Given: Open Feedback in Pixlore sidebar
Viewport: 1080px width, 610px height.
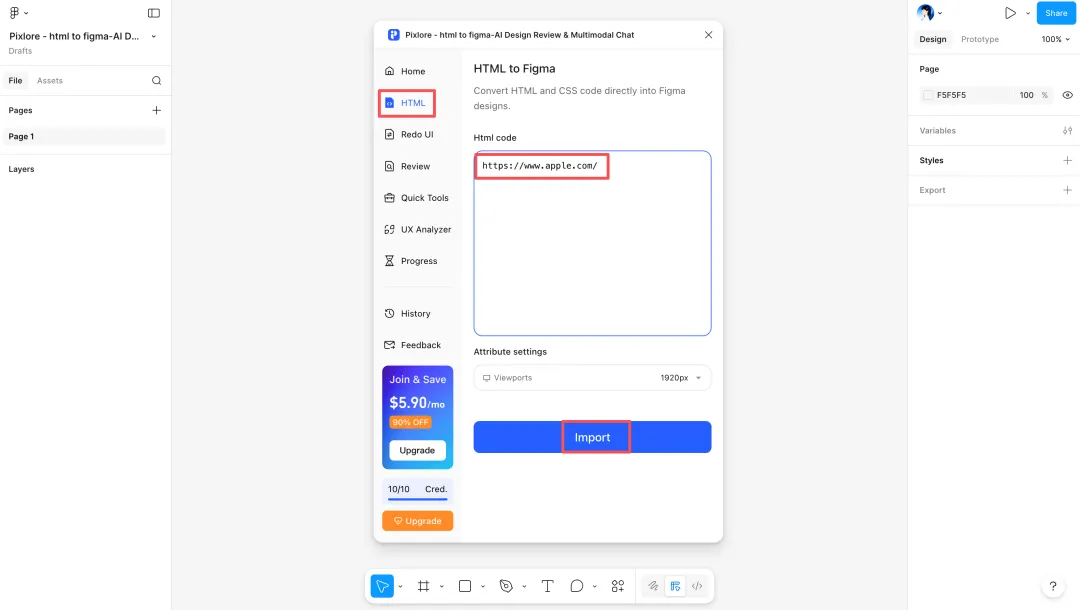Looking at the screenshot, I should tap(413, 345).
